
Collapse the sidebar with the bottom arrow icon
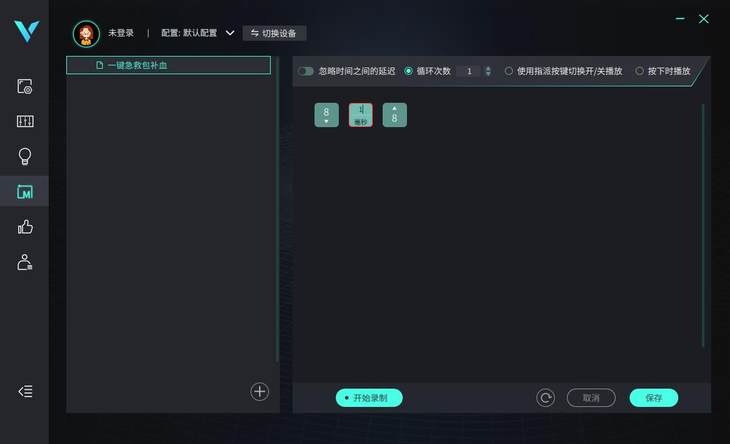coord(25,391)
